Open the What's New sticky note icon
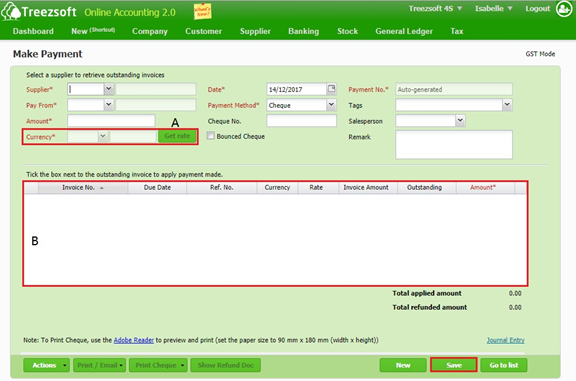This screenshot has height=381, width=576. (x=202, y=11)
